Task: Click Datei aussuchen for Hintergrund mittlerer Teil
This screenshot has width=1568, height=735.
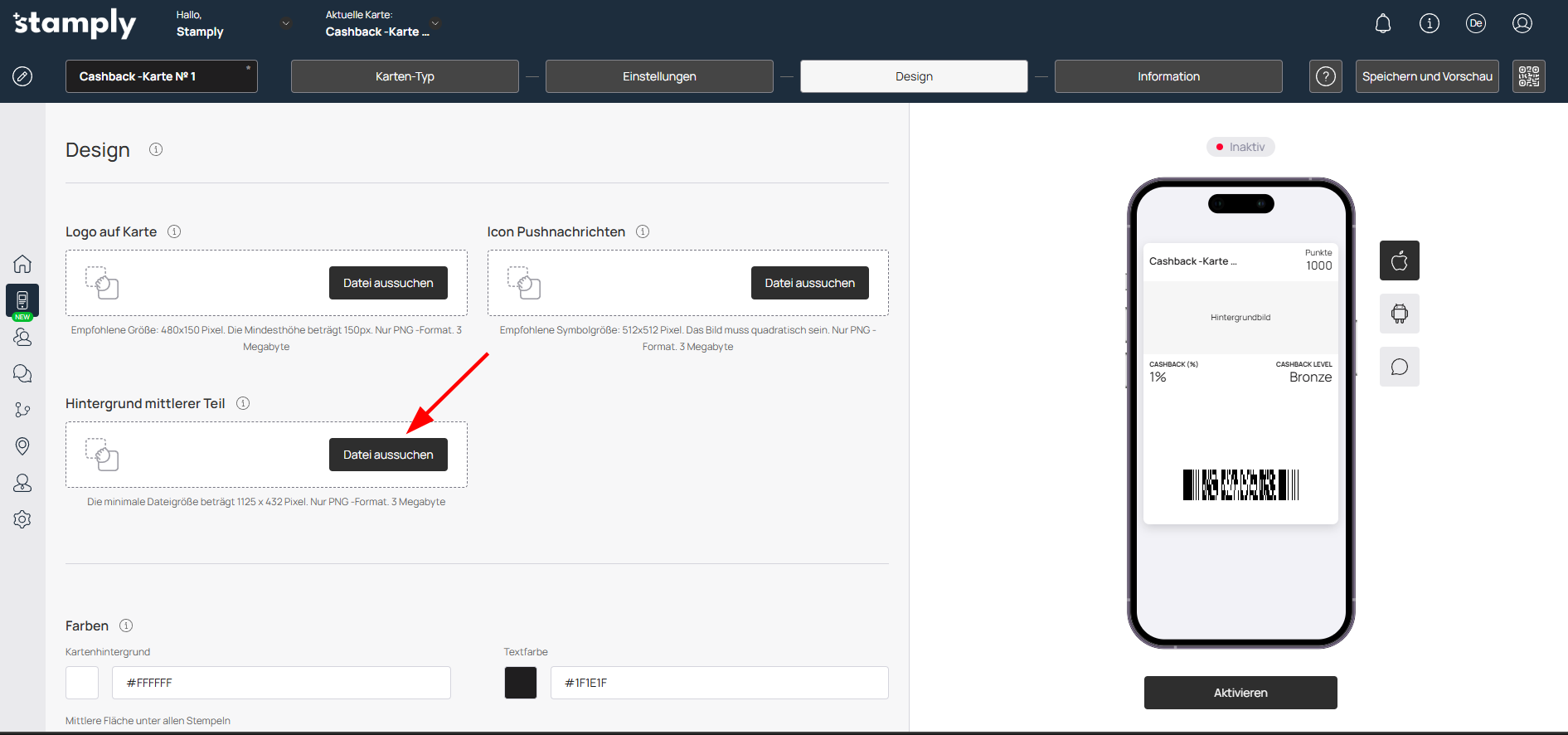Action: pyautogui.click(x=388, y=455)
